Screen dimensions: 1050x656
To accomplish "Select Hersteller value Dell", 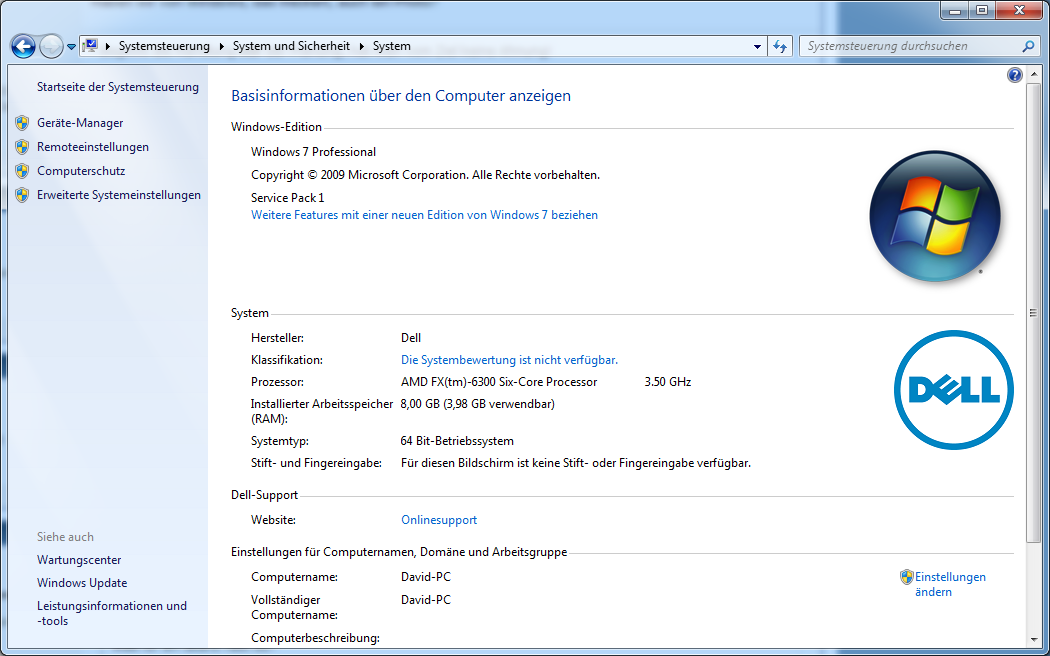I will tap(411, 338).
